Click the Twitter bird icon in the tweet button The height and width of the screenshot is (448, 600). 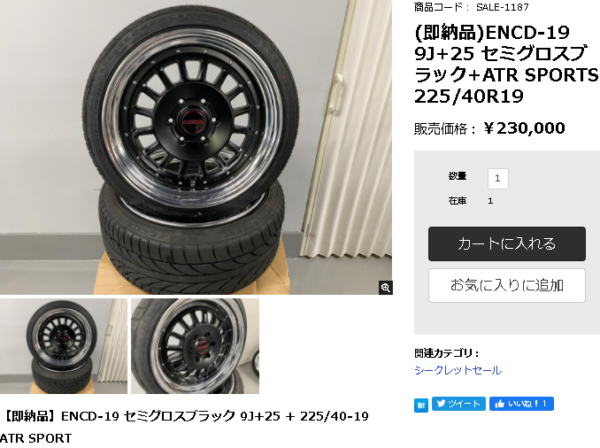[441, 404]
